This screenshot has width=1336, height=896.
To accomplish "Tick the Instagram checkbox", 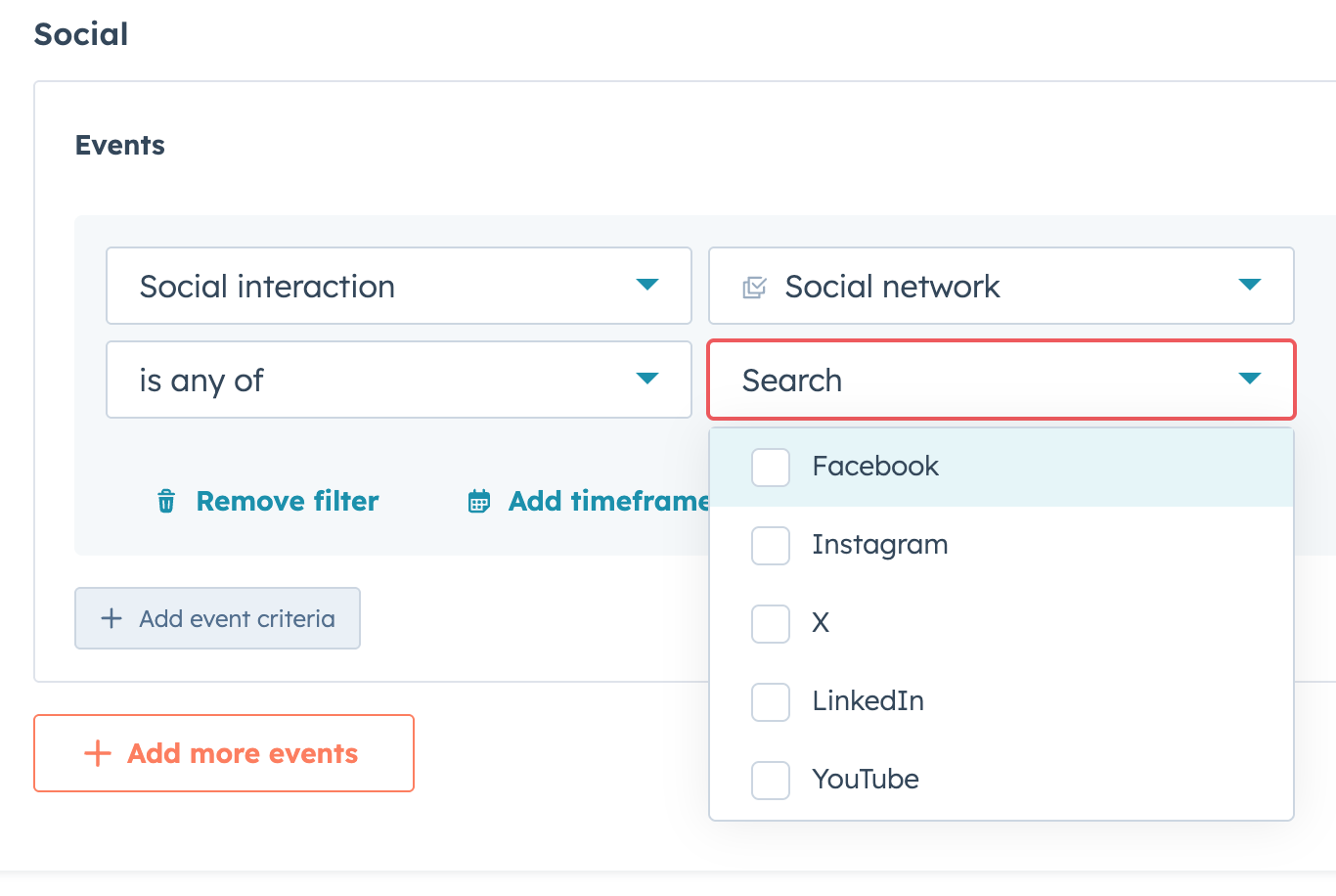I will point(771,545).
